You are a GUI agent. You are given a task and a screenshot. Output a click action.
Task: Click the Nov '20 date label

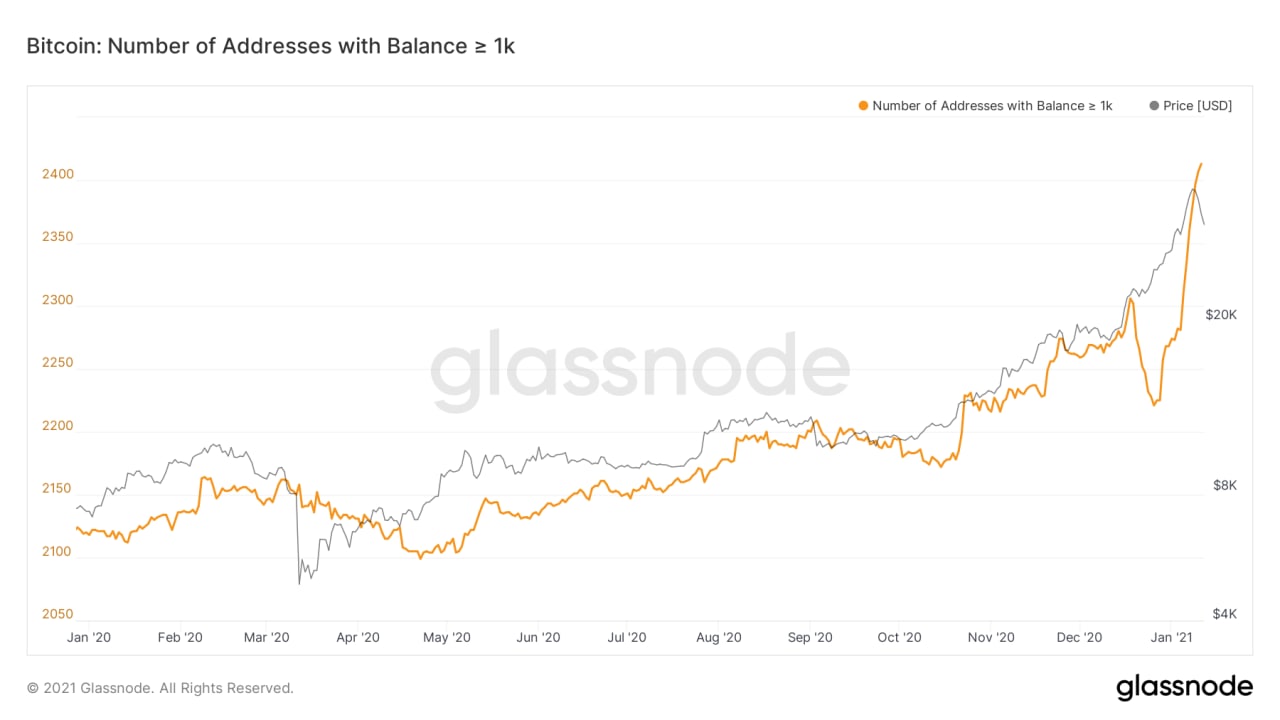993,637
